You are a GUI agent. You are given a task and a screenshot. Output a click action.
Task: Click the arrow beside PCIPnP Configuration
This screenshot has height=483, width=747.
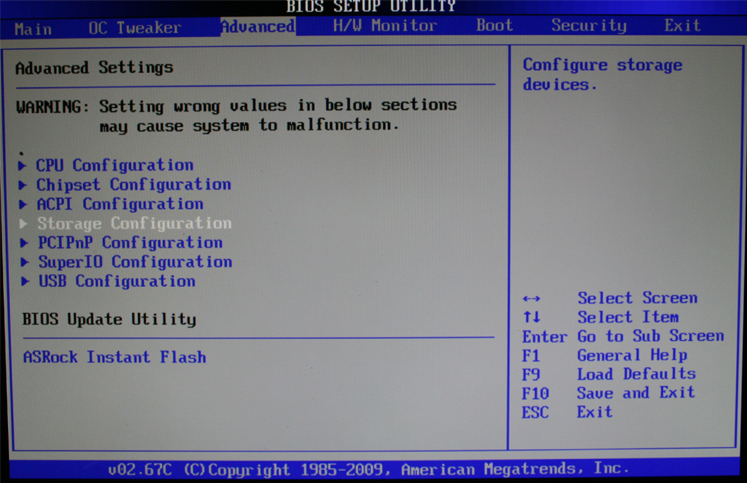pyautogui.click(x=24, y=243)
